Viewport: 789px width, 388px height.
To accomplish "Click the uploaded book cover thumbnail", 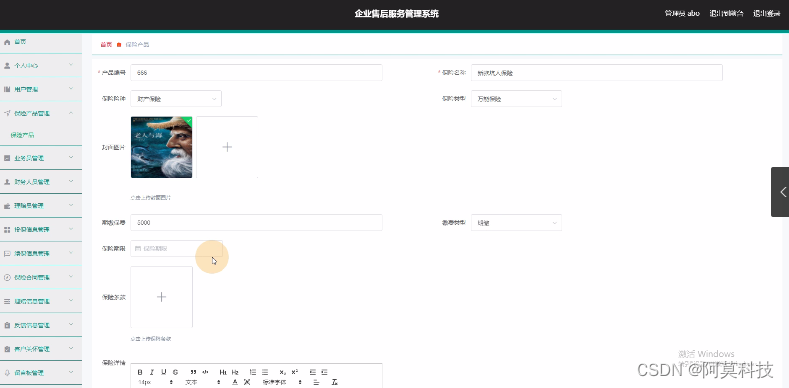I will 162,147.
